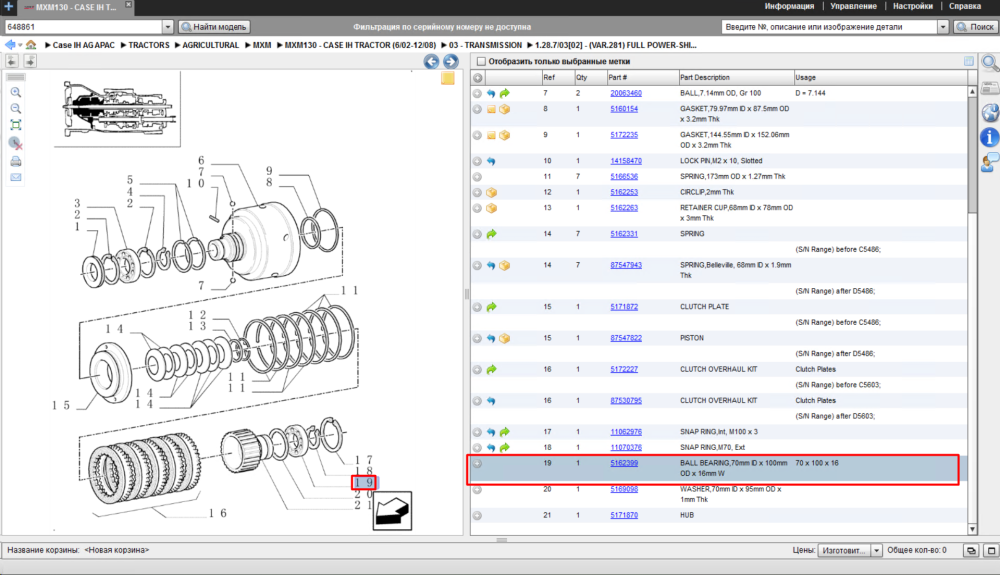Open part number link 20063460
The height and width of the screenshot is (575, 1000).
tap(626, 93)
